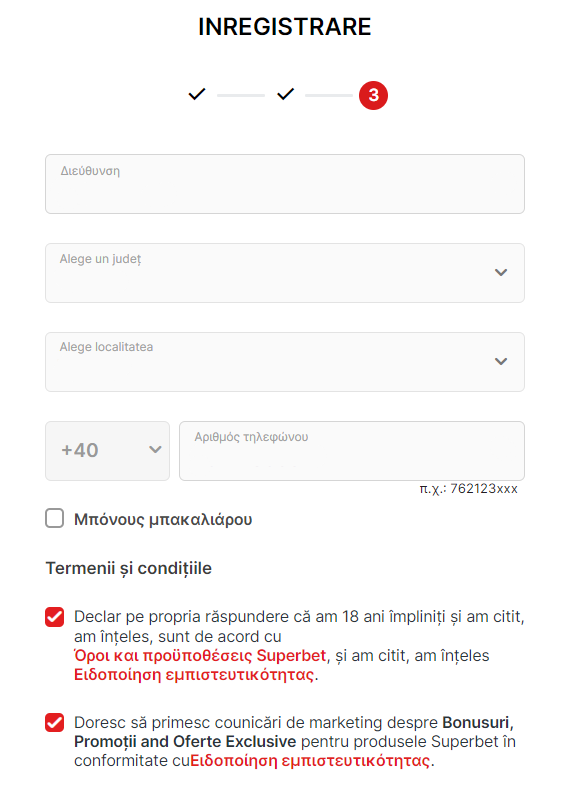571x790 pixels.
Task: Open the Alege un județ dropdown
Action: click(285, 273)
